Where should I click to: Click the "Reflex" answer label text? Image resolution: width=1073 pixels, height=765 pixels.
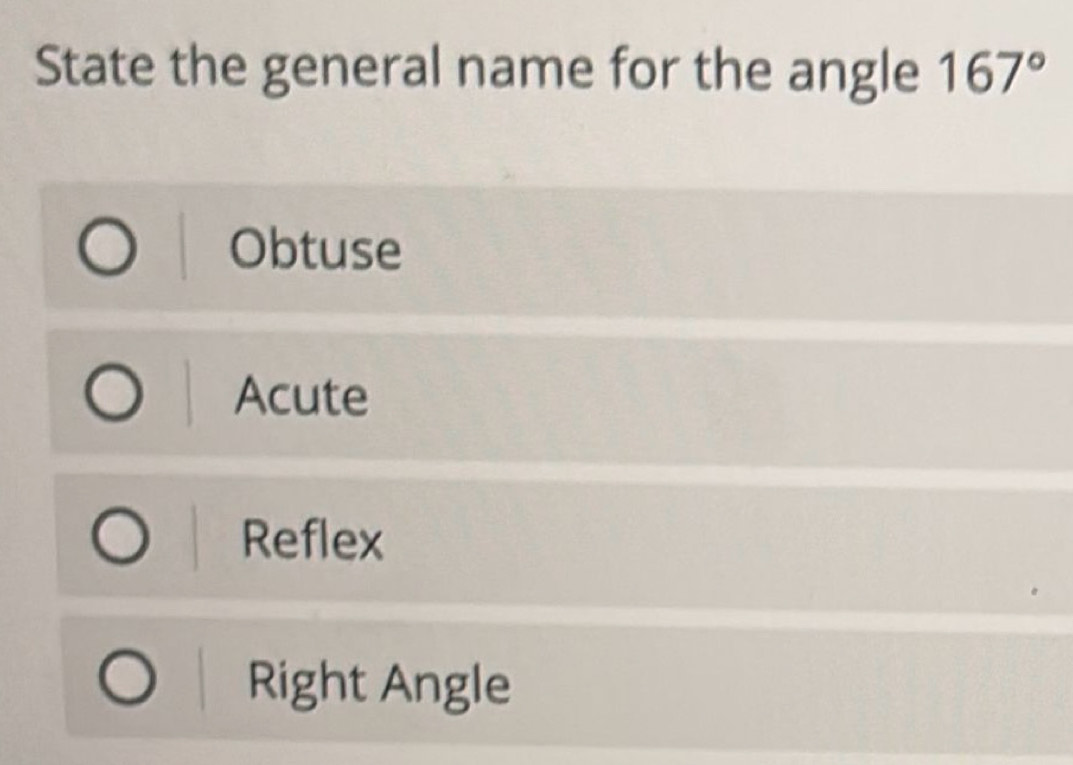pyautogui.click(x=313, y=542)
